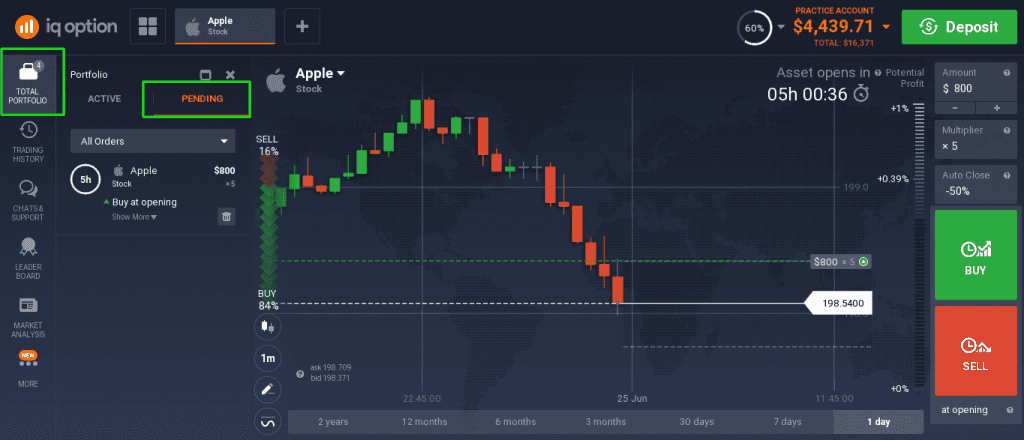Click the Potential Profit info icon
1024x440 pixels.
pos(878,73)
